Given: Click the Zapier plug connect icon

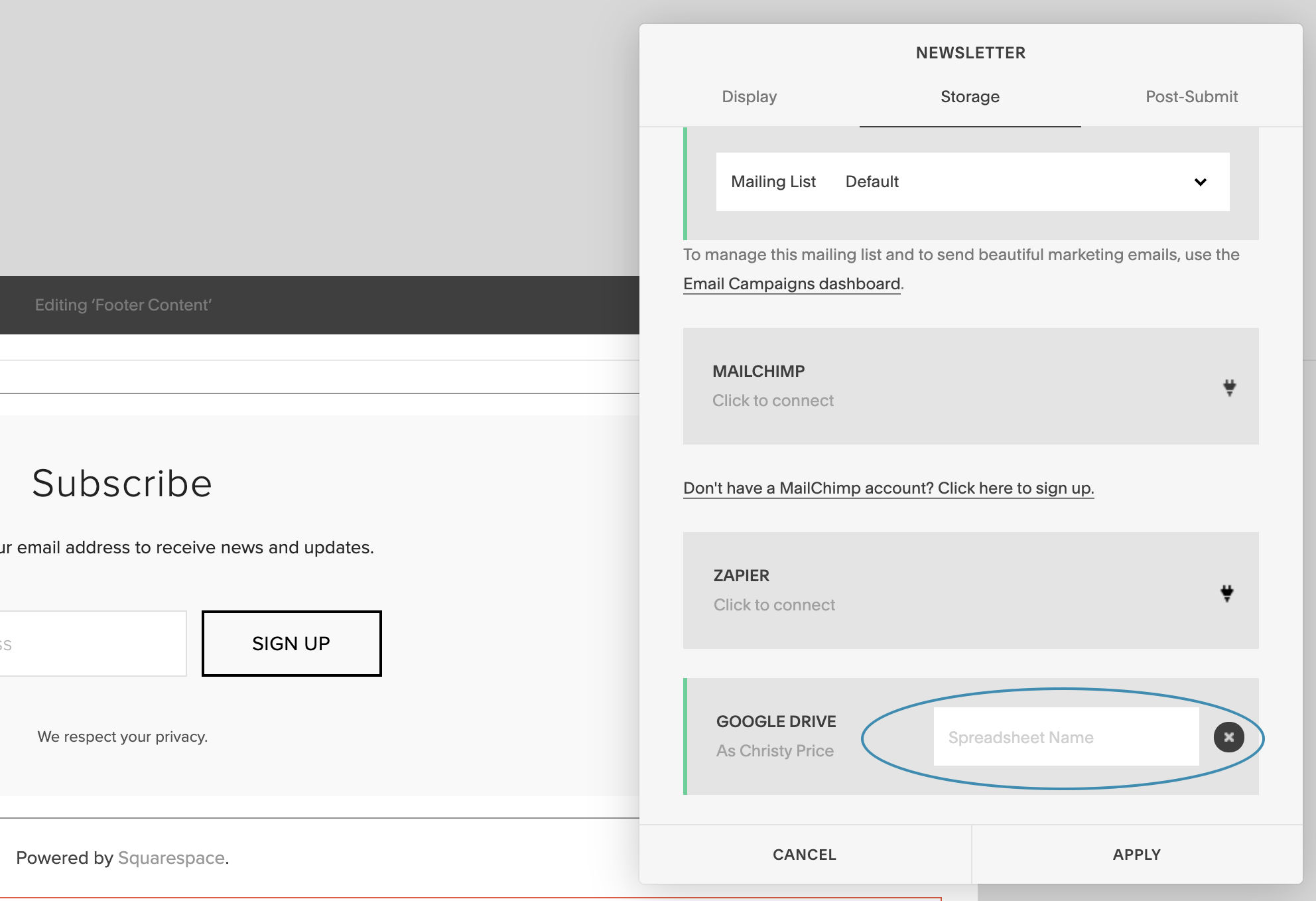Looking at the screenshot, I should click(x=1227, y=592).
